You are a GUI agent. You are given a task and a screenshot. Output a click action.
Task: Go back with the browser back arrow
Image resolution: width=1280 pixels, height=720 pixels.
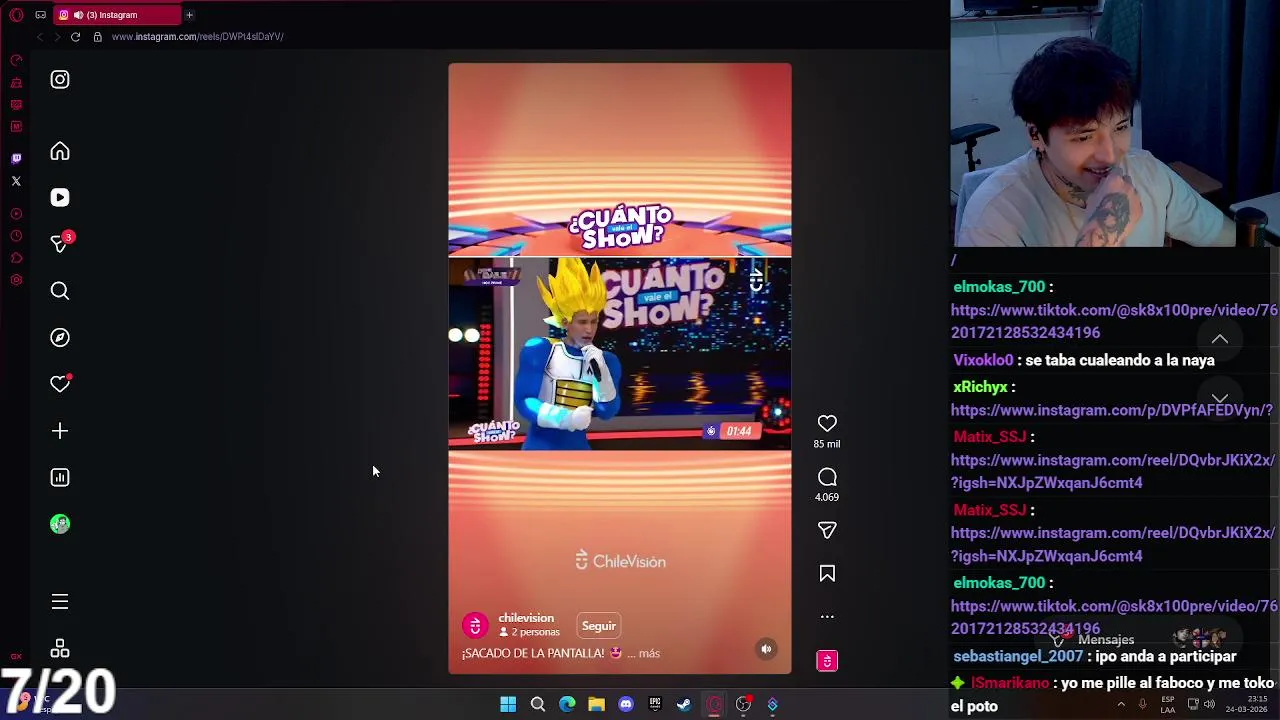pyautogui.click(x=39, y=37)
